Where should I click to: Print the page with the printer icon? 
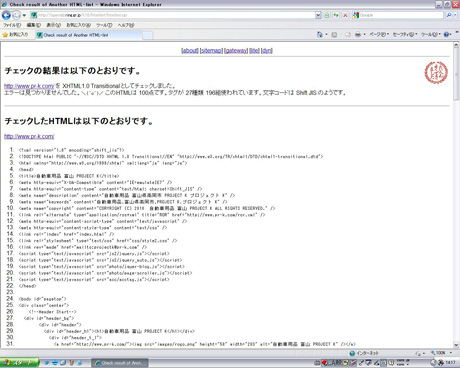click(x=358, y=34)
